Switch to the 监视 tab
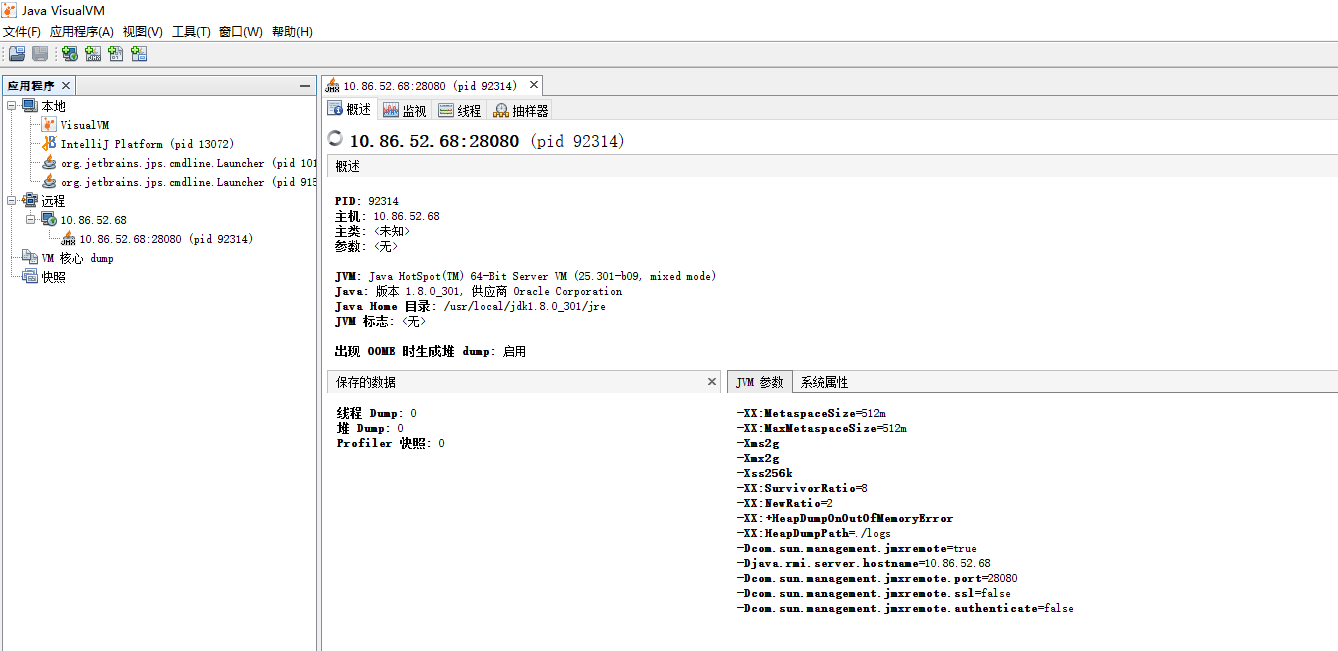1338x651 pixels. [405, 110]
